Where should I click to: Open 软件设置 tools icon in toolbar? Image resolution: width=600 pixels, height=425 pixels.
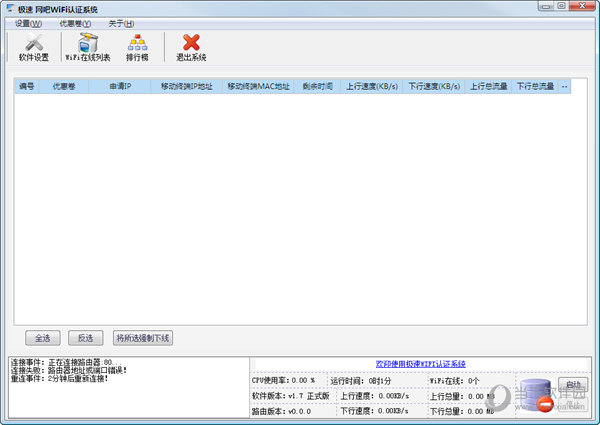click(x=34, y=47)
